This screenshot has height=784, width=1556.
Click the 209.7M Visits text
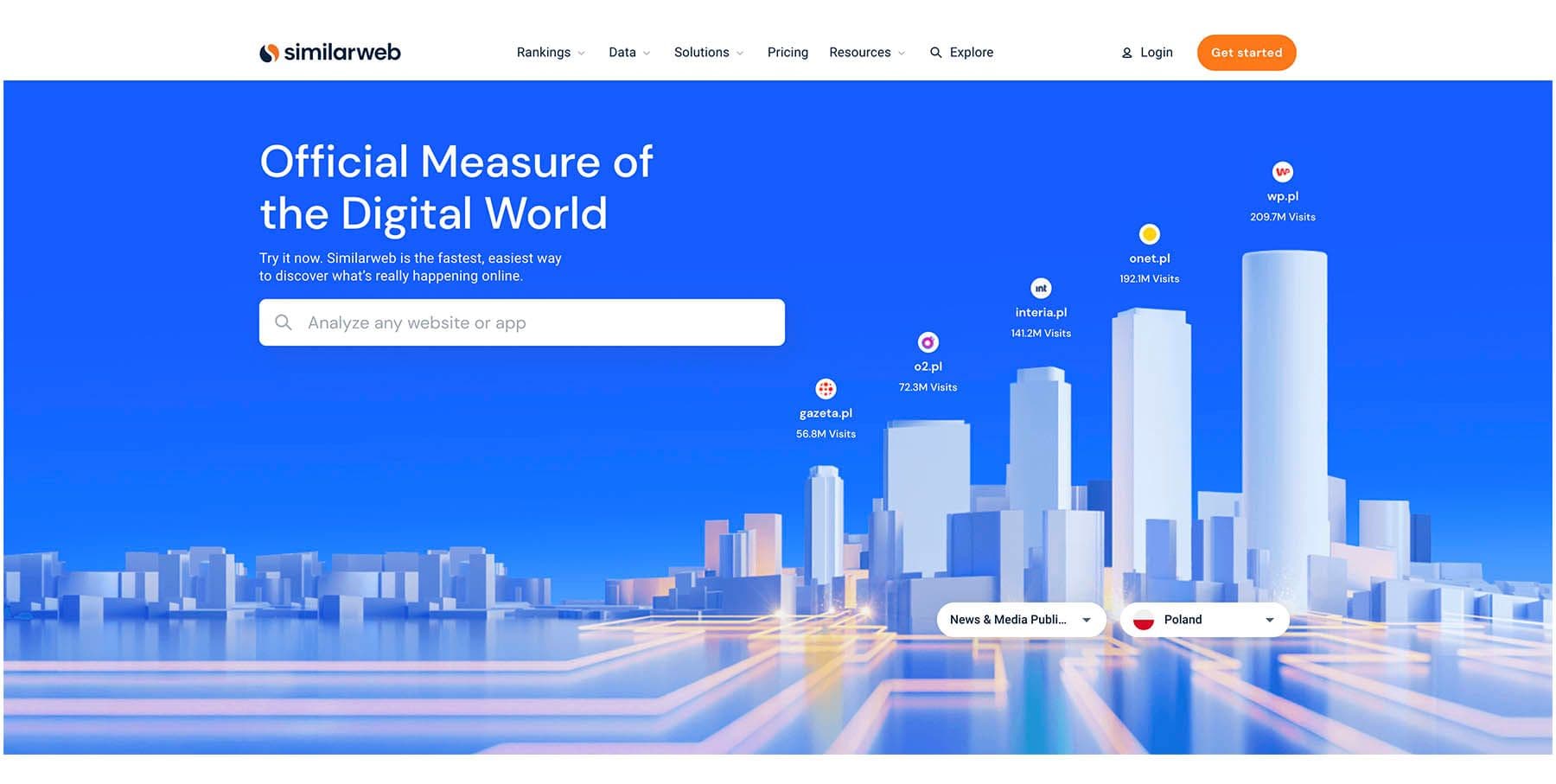click(x=1283, y=217)
